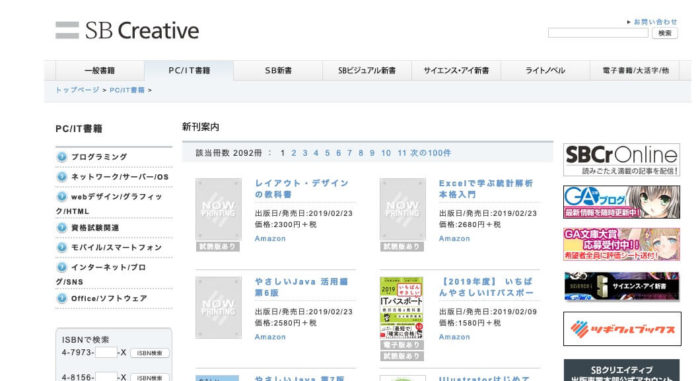The height and width of the screenshot is (381, 700).
Task: Click the bullet icon next to ネットワーク/サーバー/OS
Action: tap(62, 176)
